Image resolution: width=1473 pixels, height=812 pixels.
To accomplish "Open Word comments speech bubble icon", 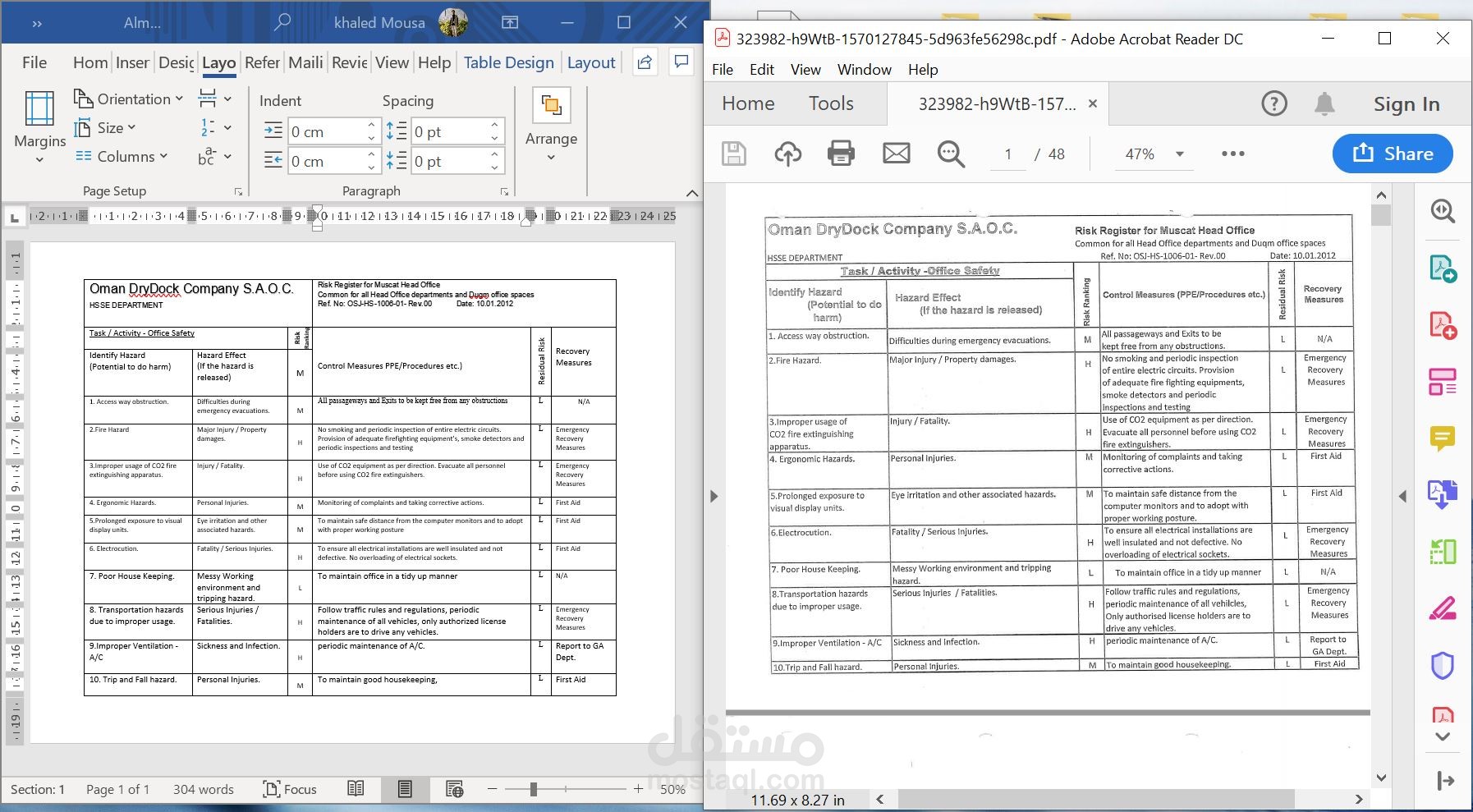I will (x=681, y=62).
